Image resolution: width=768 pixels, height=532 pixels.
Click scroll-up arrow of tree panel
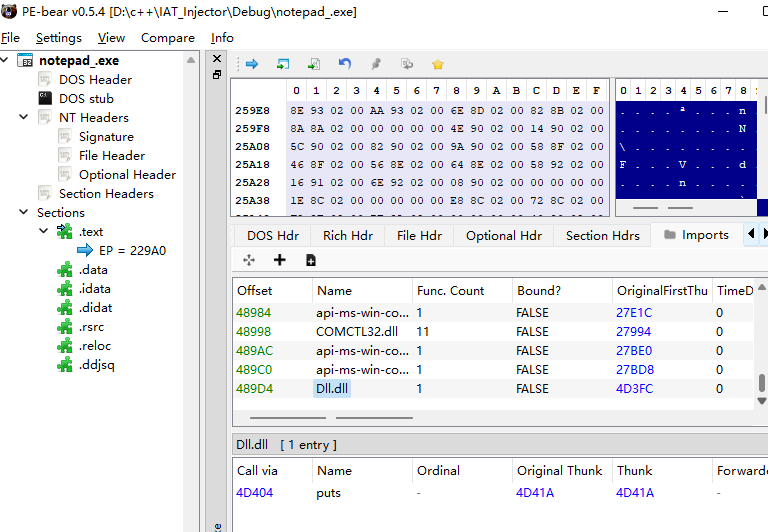click(x=191, y=60)
